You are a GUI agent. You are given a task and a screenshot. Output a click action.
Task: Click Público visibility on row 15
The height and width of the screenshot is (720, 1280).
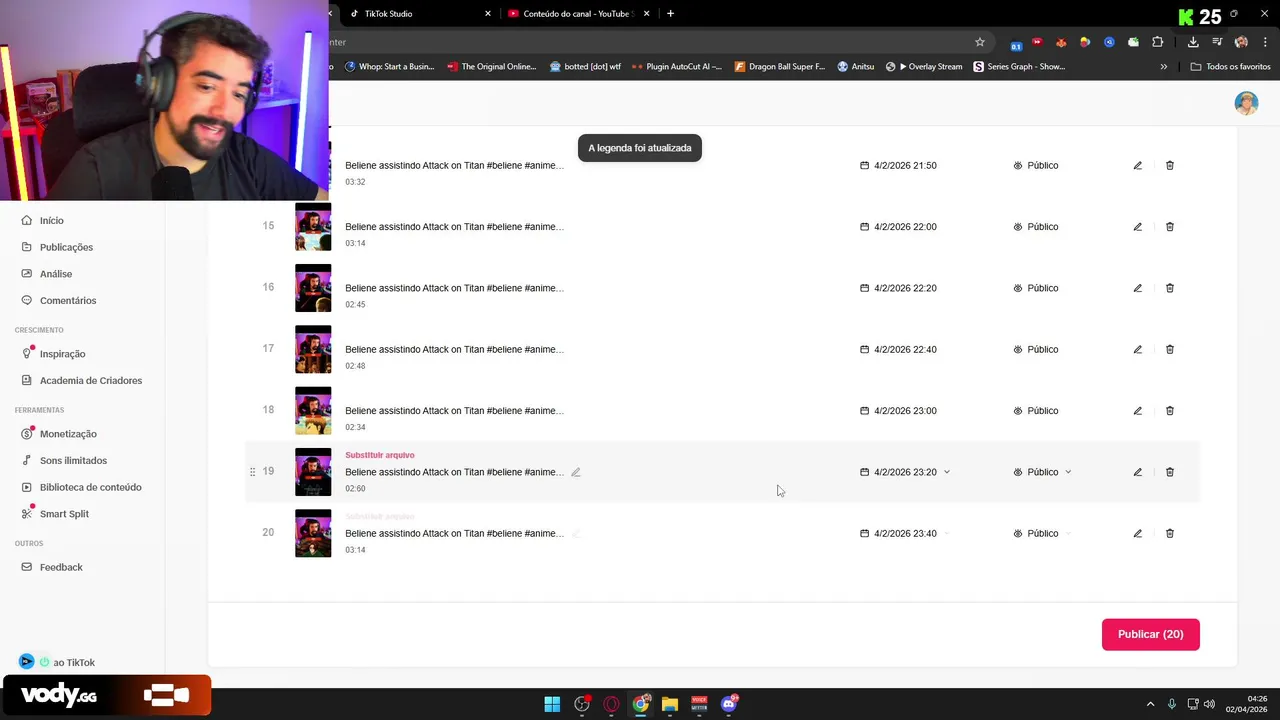[x=1036, y=227]
